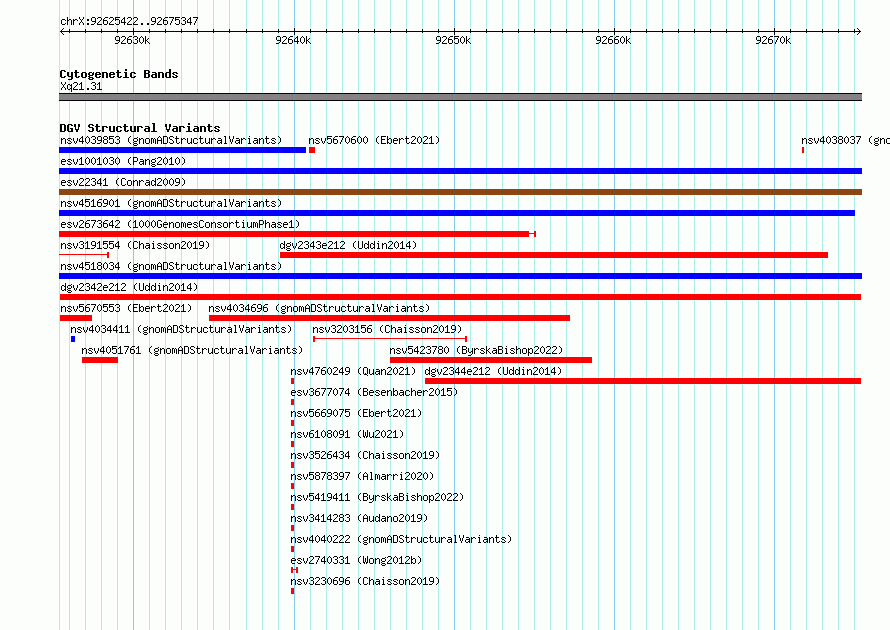Screen dimensions: 890x630
Task: Select the red dgv2344e212 variant bar
Action: (643, 381)
